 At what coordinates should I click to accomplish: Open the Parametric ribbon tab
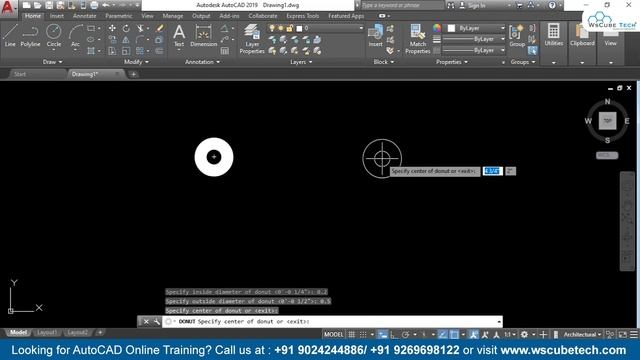(x=119, y=16)
